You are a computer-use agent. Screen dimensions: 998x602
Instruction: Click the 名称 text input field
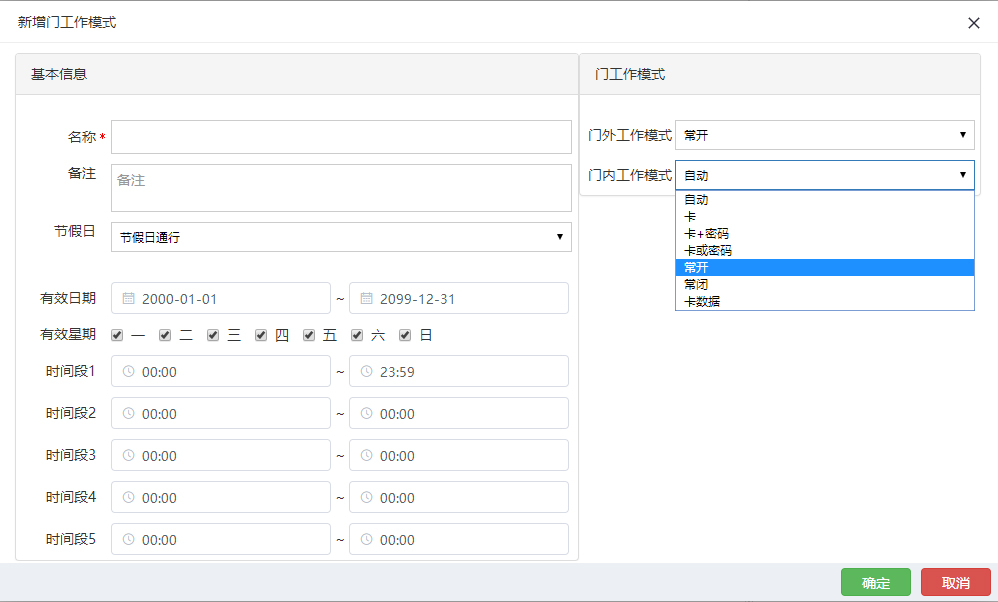pyautogui.click(x=341, y=137)
